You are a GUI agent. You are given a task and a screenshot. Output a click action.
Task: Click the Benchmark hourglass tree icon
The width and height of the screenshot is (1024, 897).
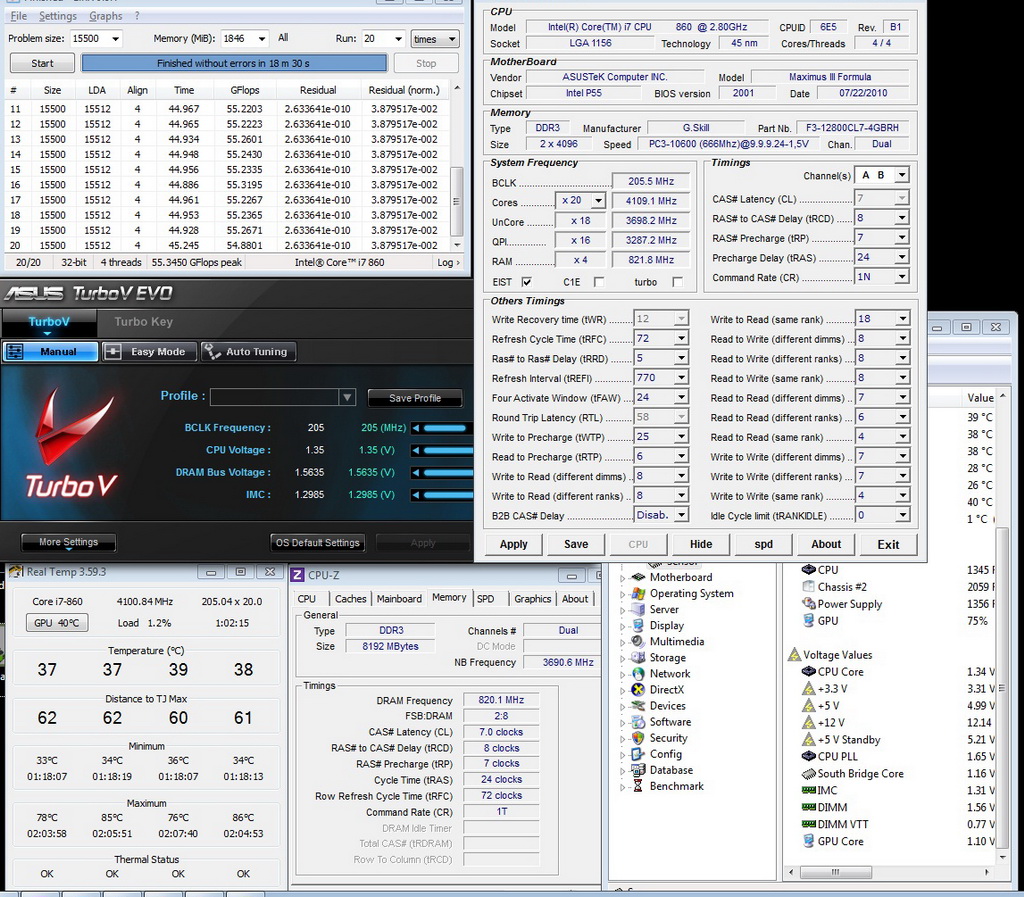click(x=638, y=786)
